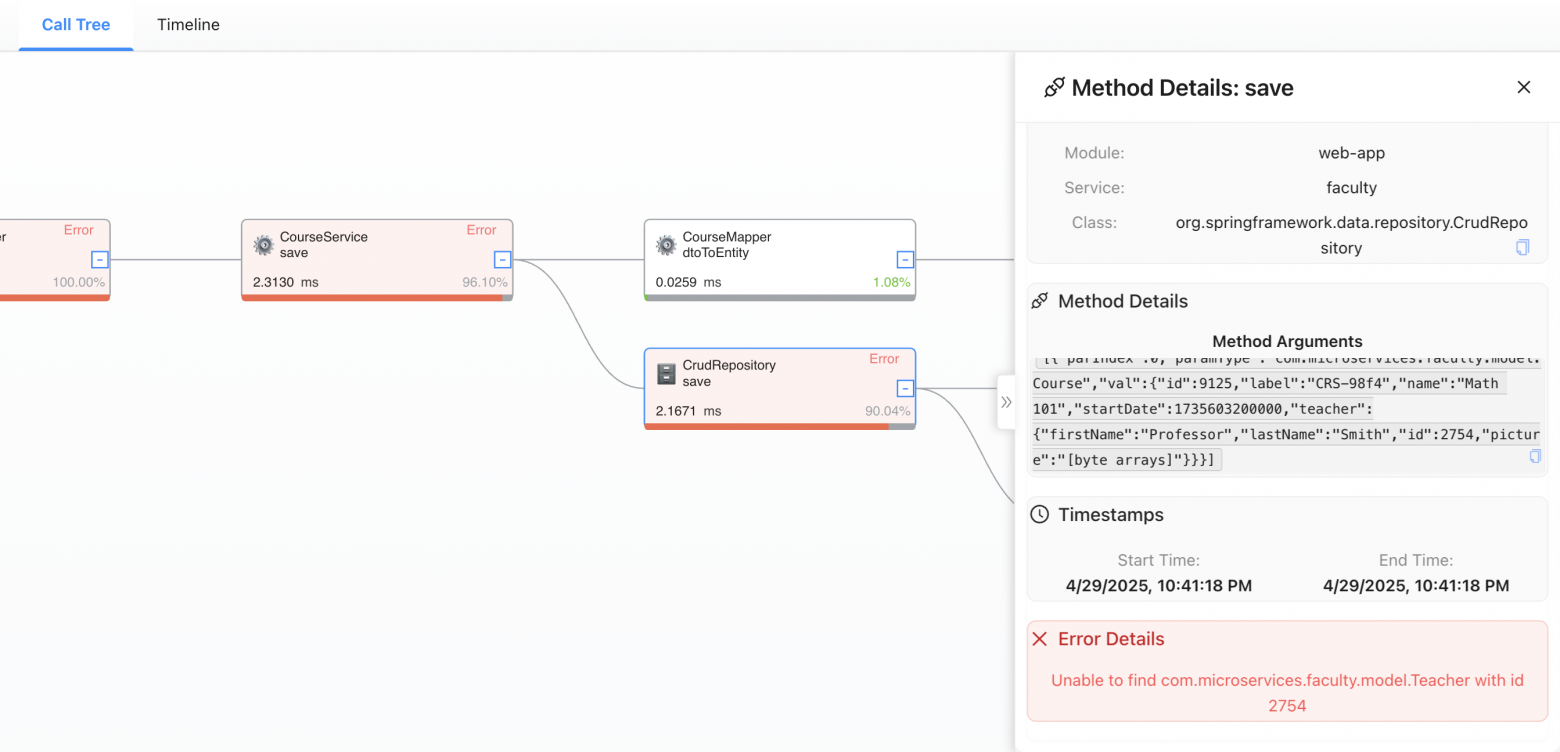
Task: Click the gear icon on CourseService node
Action: pyautogui.click(x=264, y=245)
